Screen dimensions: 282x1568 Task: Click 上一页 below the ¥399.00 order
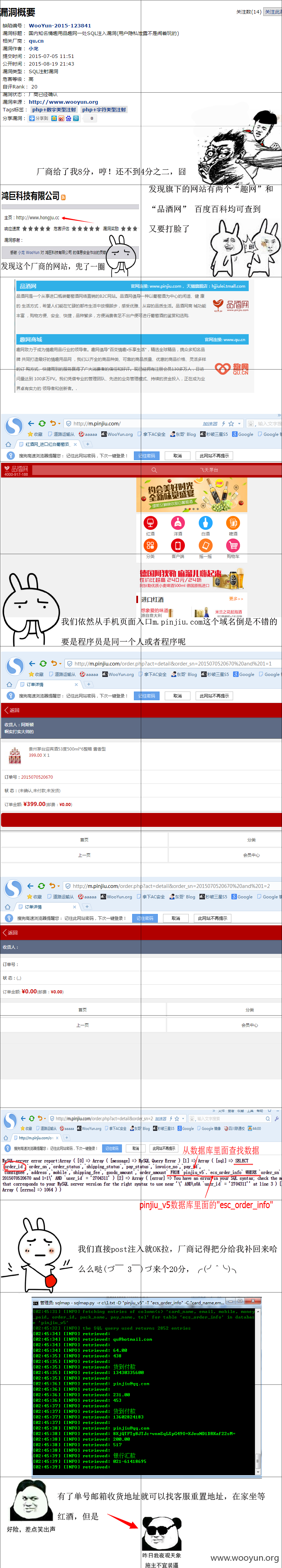pos(84,855)
